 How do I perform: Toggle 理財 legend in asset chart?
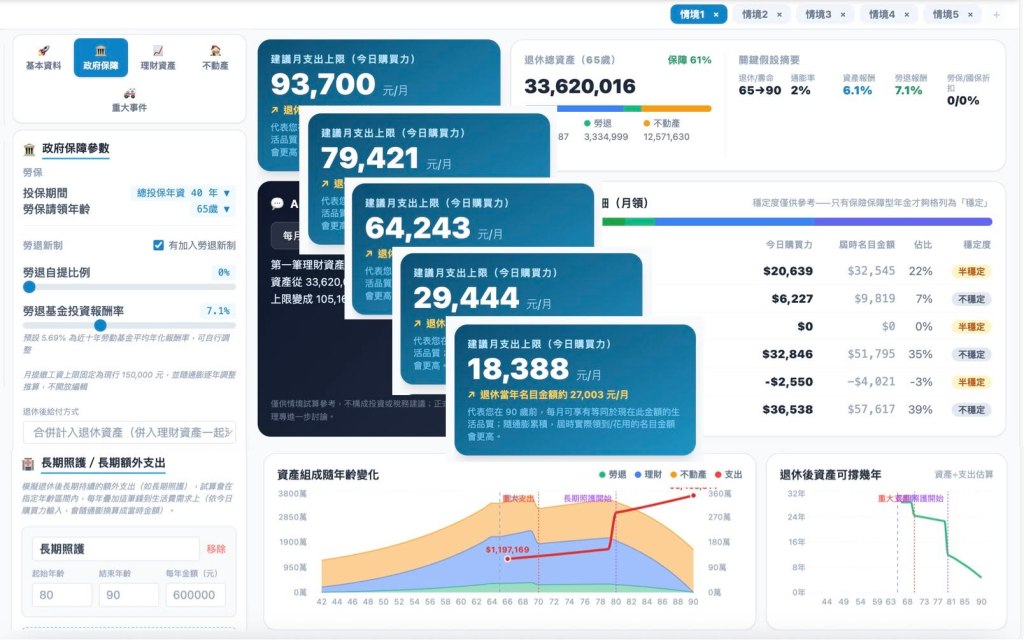(x=648, y=475)
